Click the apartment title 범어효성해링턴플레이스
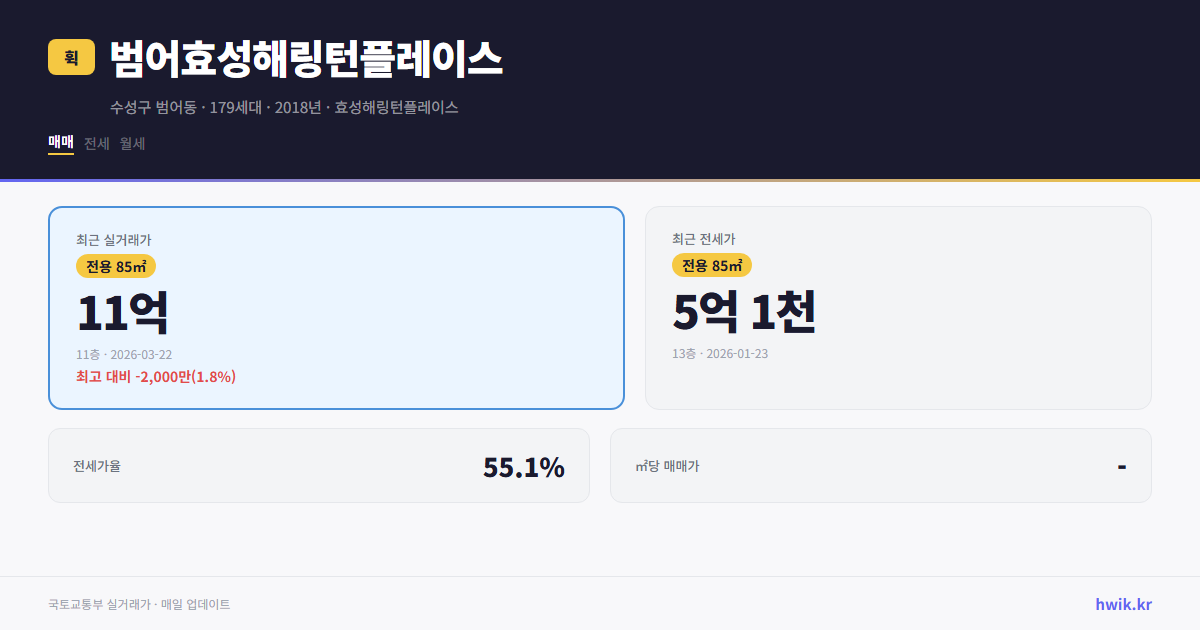The width and height of the screenshot is (1200, 630). pyautogui.click(x=305, y=58)
